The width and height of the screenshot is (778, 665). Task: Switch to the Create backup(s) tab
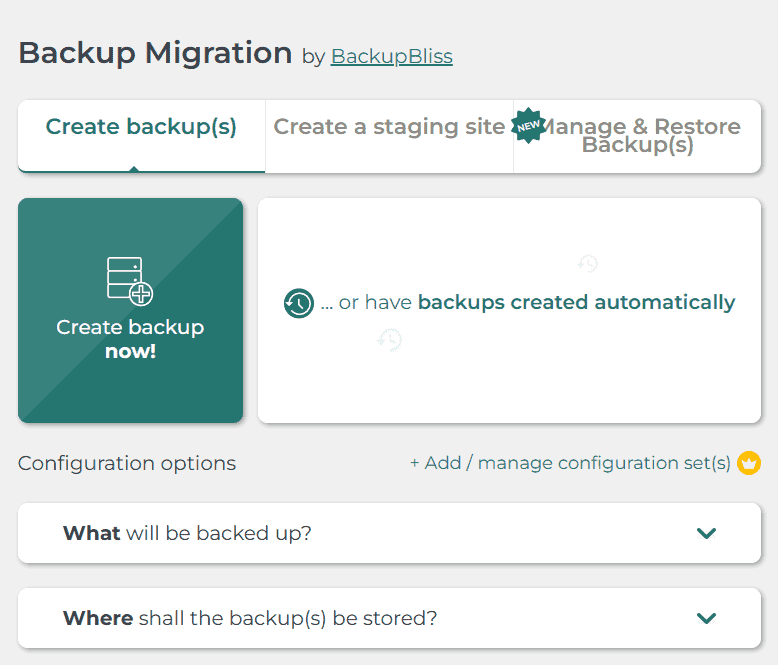pyautogui.click(x=141, y=127)
